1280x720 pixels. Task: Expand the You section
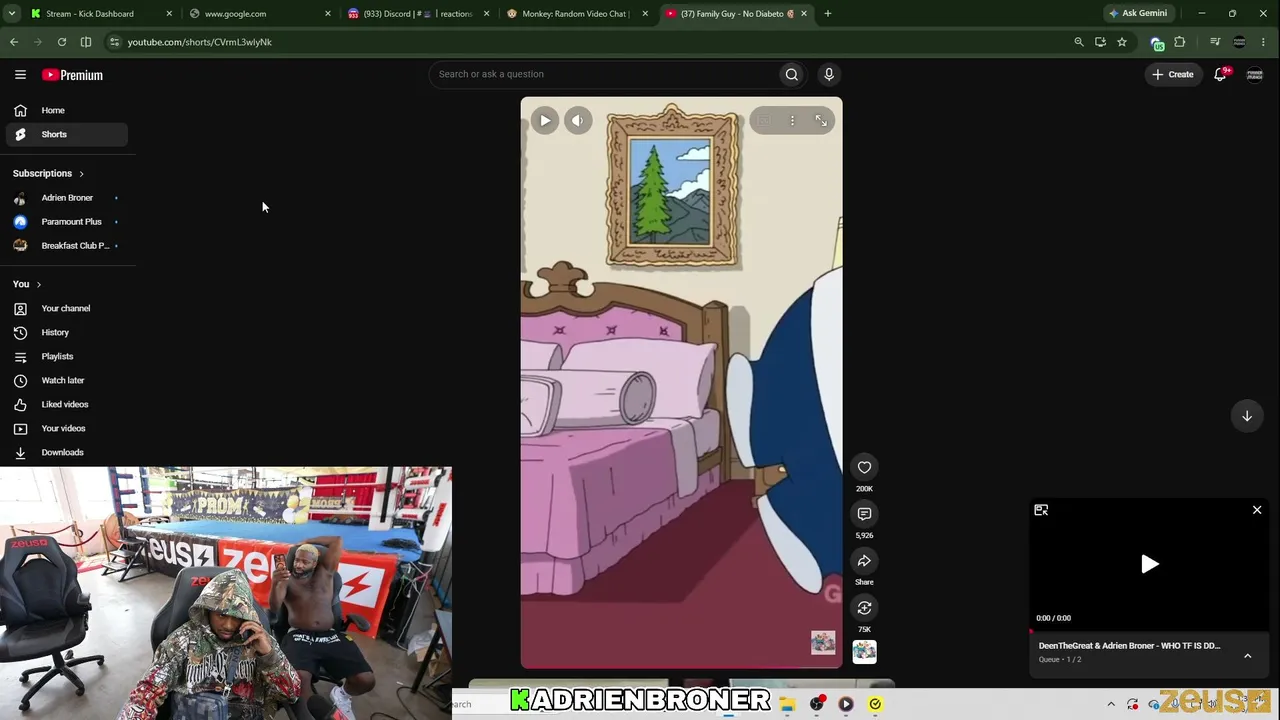click(27, 284)
